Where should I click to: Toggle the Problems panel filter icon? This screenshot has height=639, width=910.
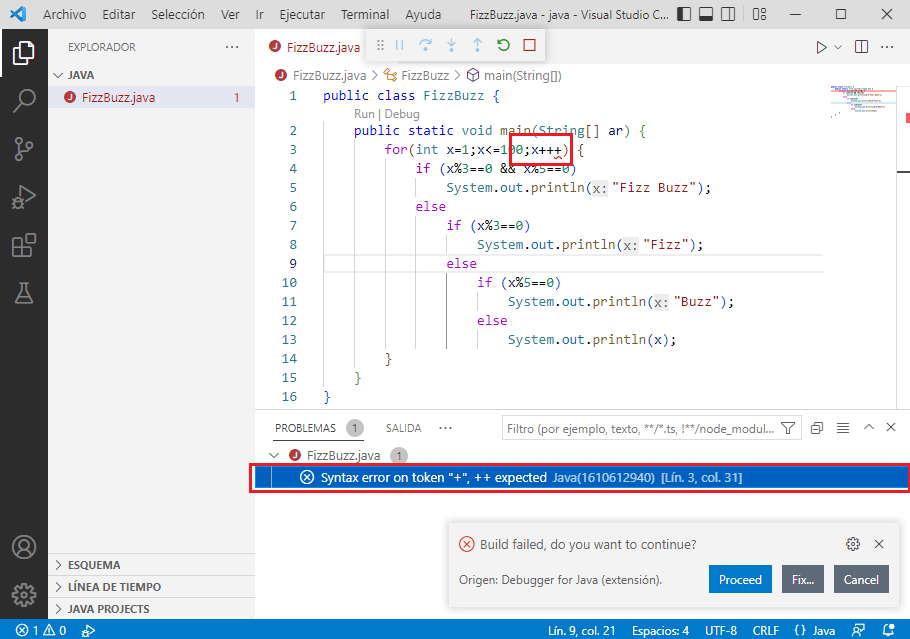click(789, 427)
